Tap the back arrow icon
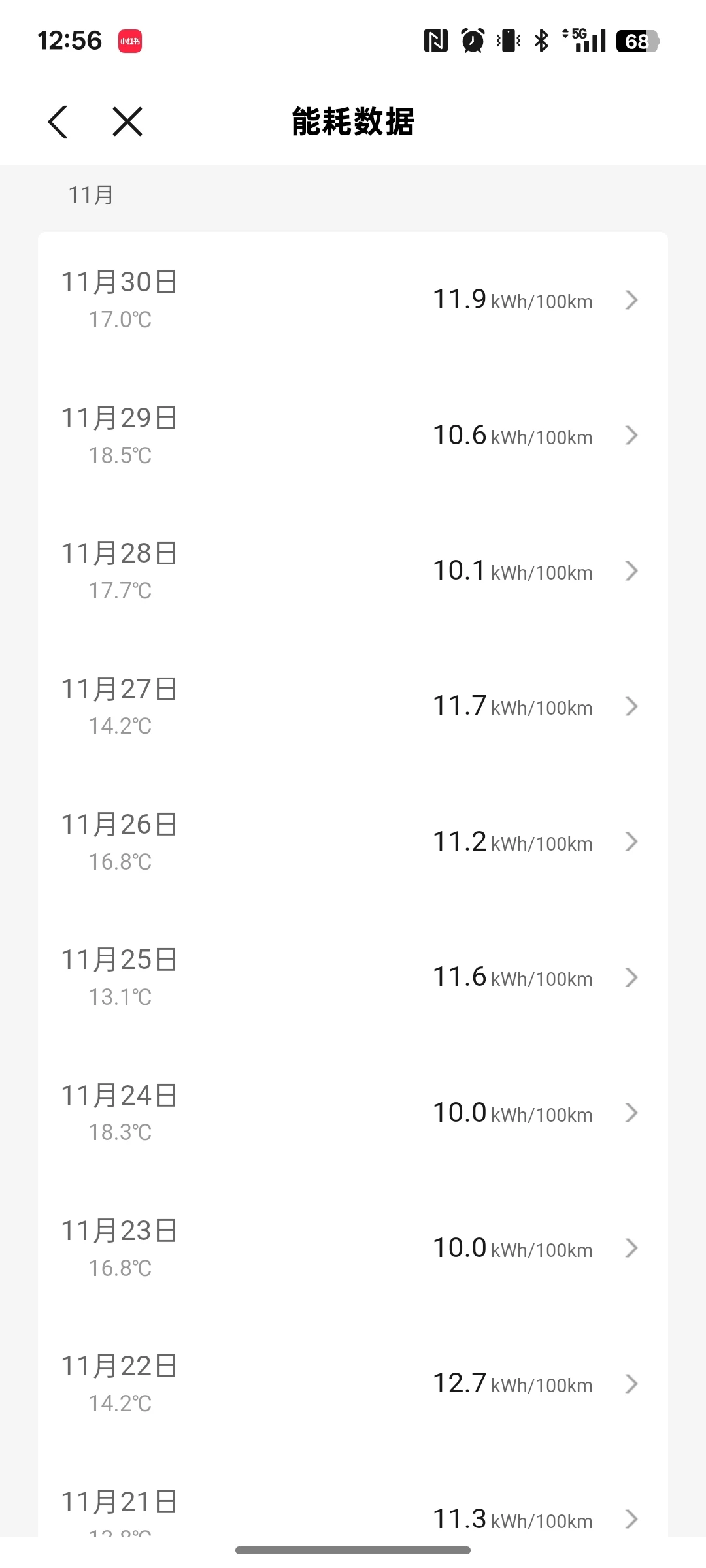Viewport: 706px width, 1568px height. pyautogui.click(x=58, y=122)
